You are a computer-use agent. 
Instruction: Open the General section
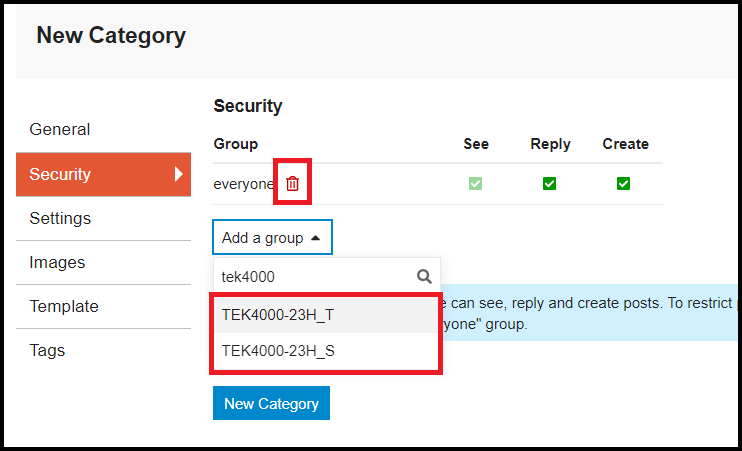[x=103, y=130]
